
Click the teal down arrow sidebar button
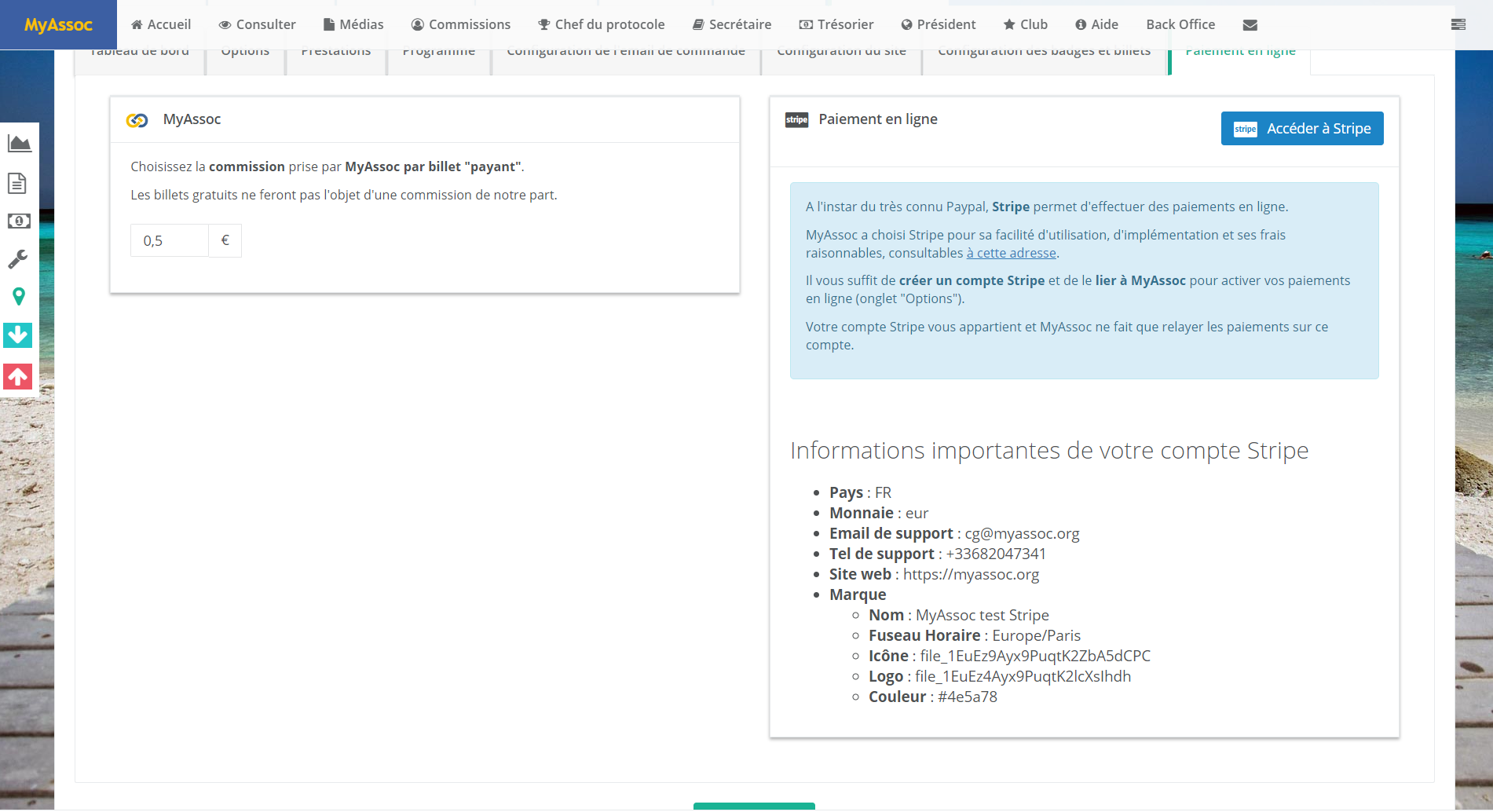click(18, 335)
